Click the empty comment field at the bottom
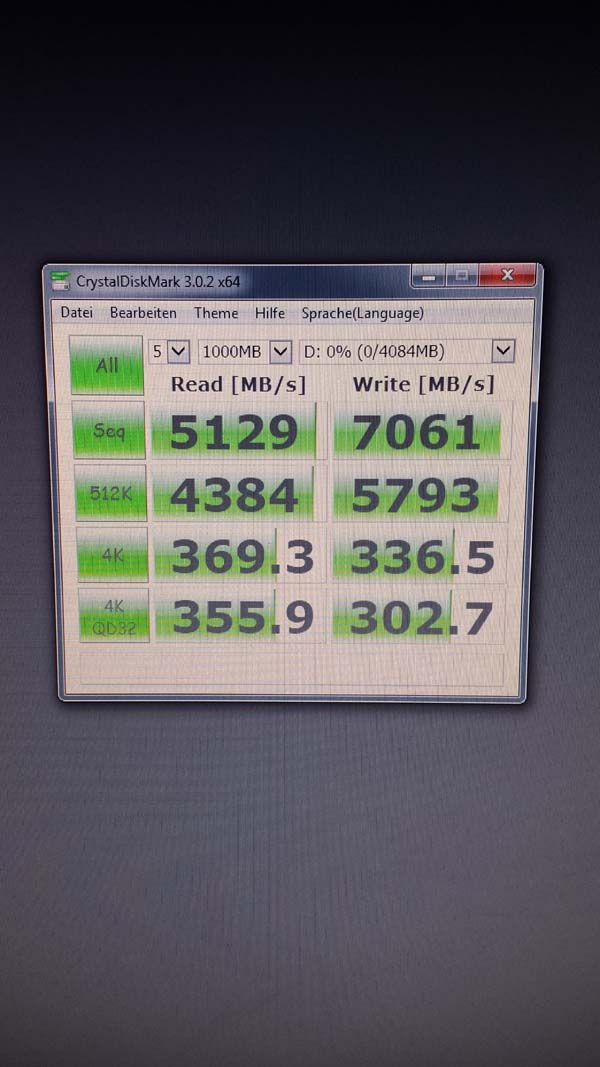Viewport: 600px width, 1067px height. point(292,669)
